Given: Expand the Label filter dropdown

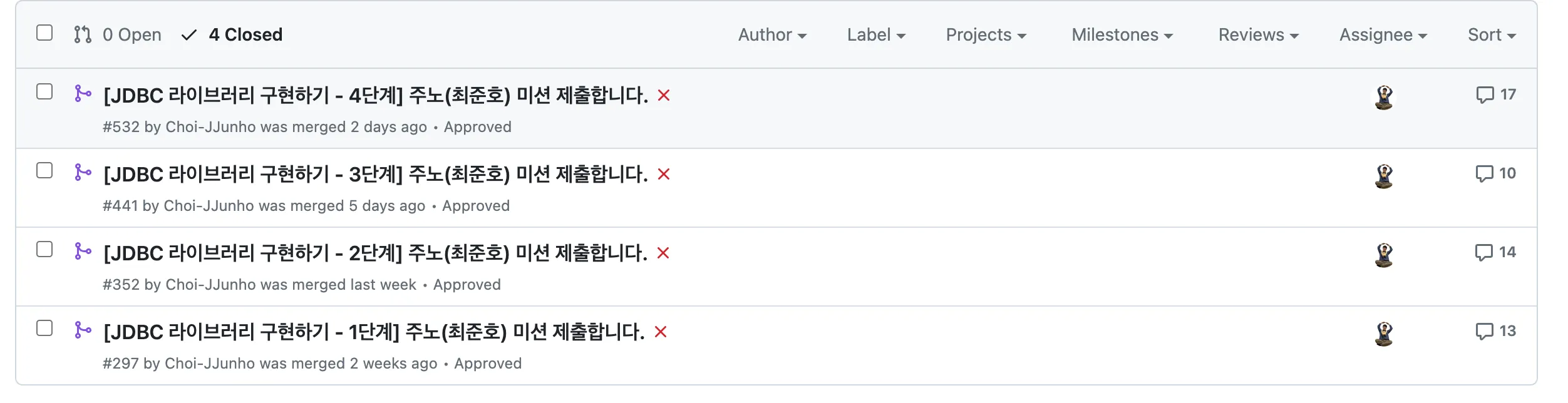Looking at the screenshot, I should pyautogui.click(x=875, y=35).
